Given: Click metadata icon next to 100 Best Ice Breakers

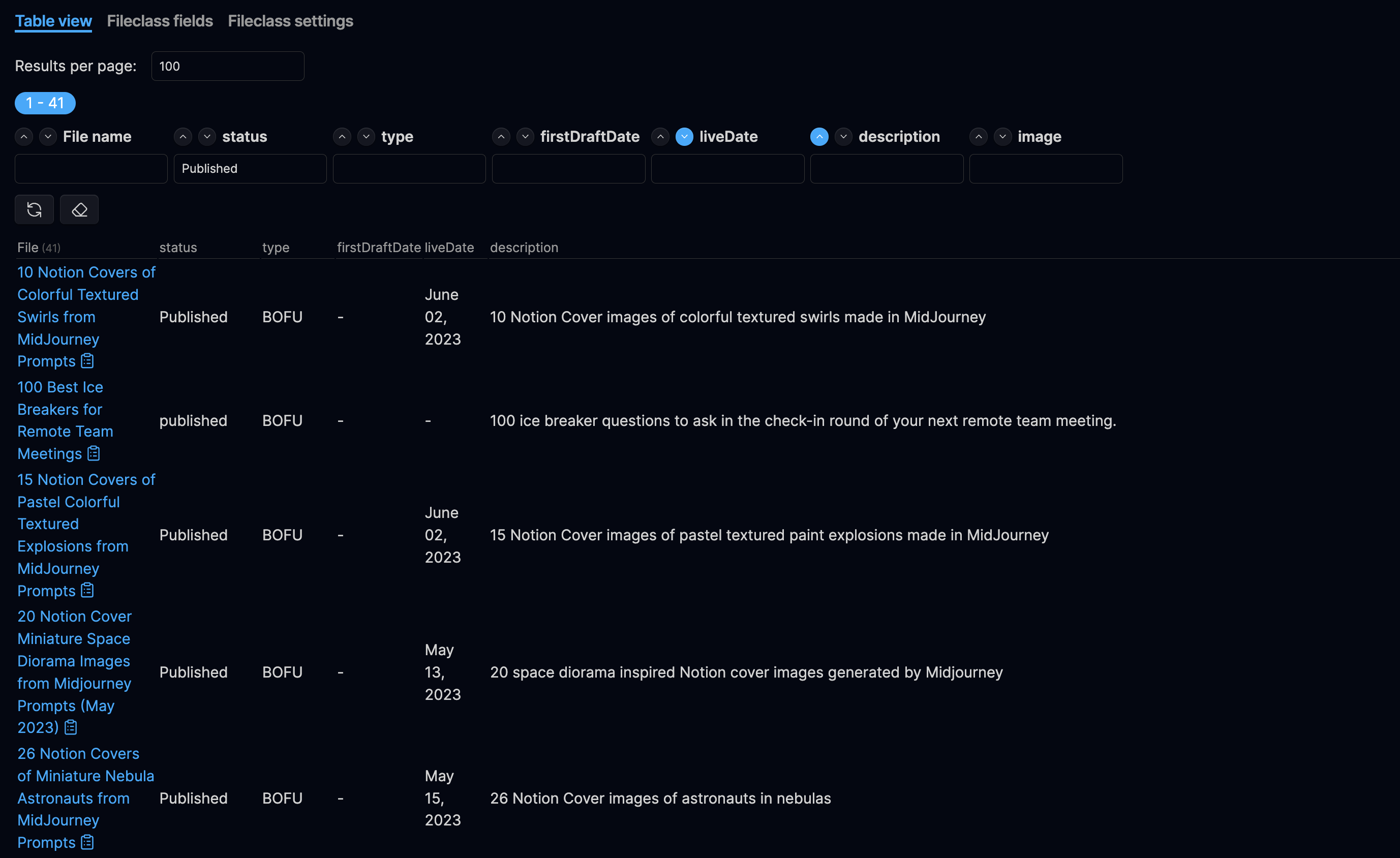Looking at the screenshot, I should point(94,453).
